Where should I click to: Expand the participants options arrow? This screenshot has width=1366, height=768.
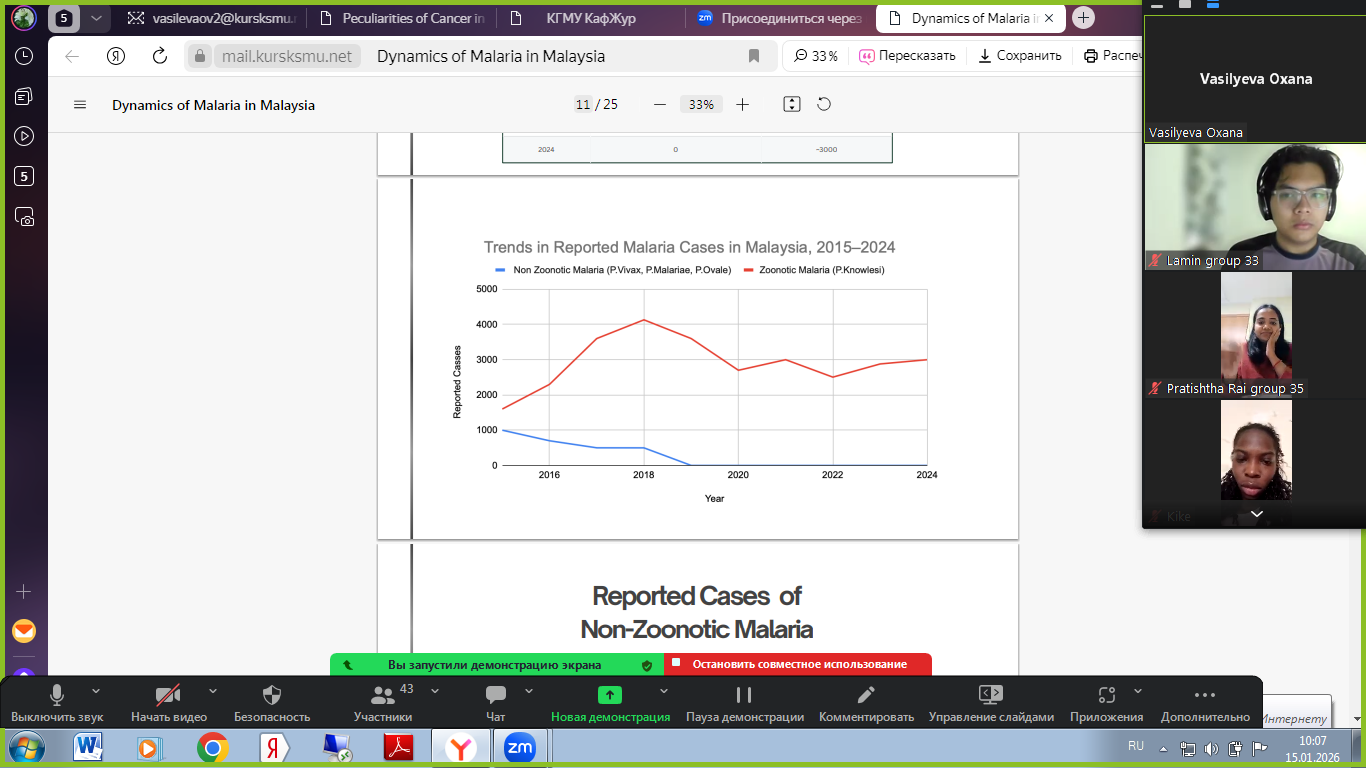coord(434,690)
